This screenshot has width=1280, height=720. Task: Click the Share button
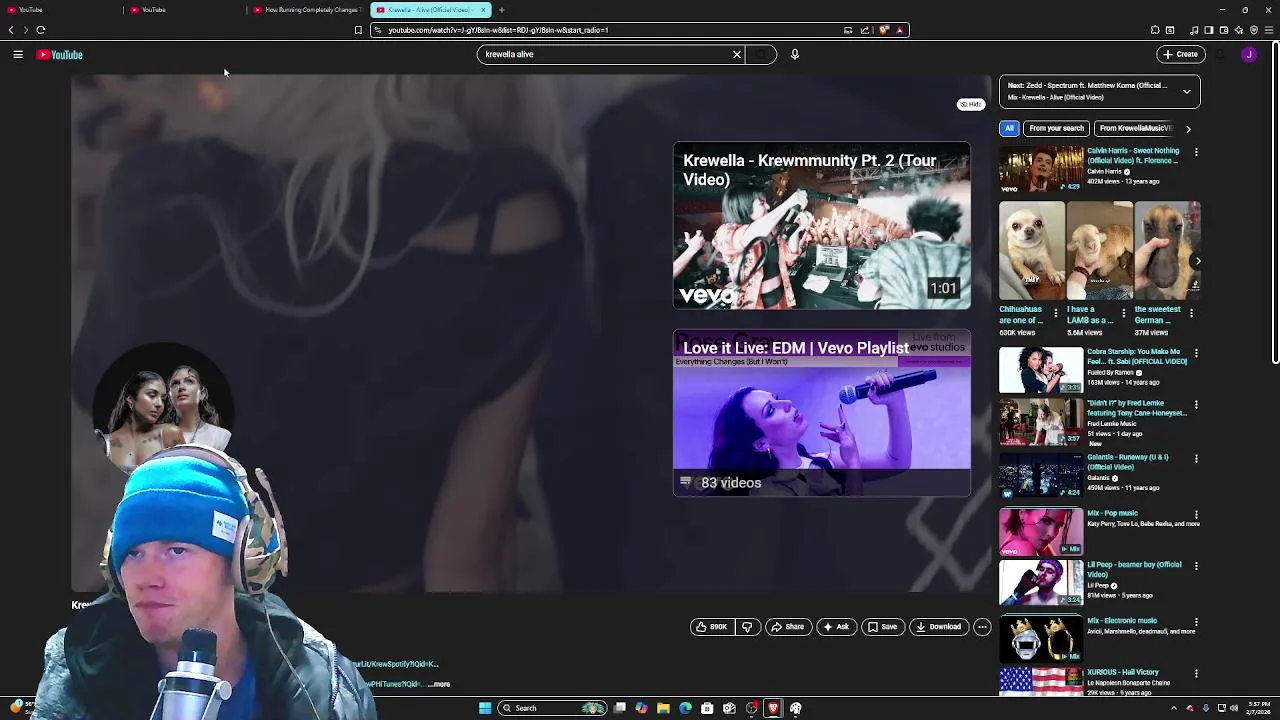click(788, 627)
